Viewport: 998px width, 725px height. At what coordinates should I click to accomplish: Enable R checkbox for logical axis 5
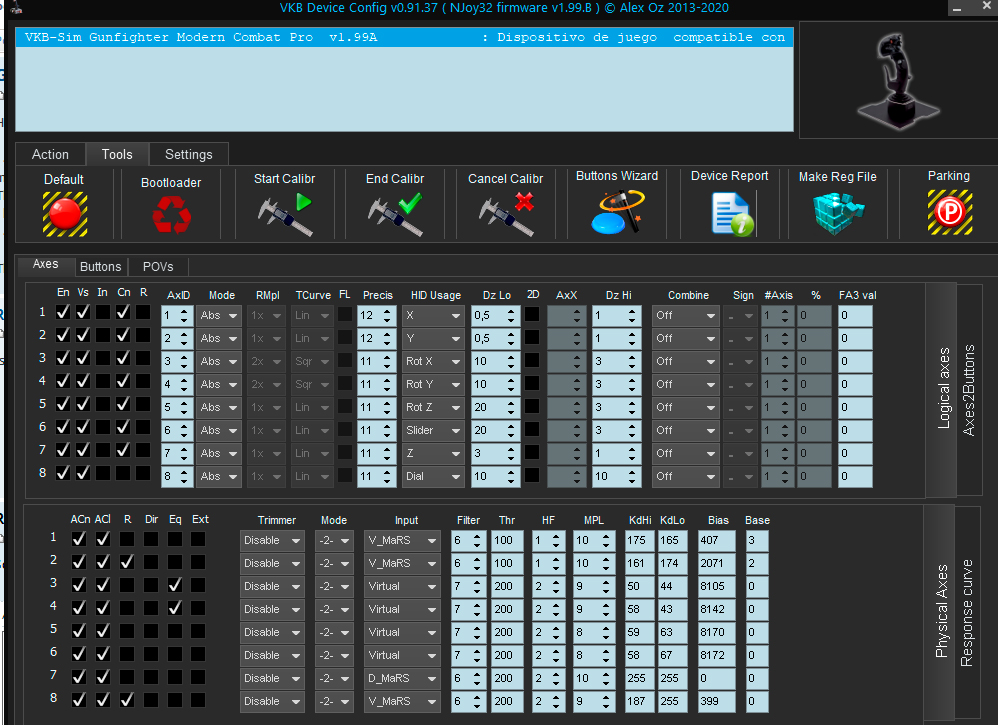[143, 404]
